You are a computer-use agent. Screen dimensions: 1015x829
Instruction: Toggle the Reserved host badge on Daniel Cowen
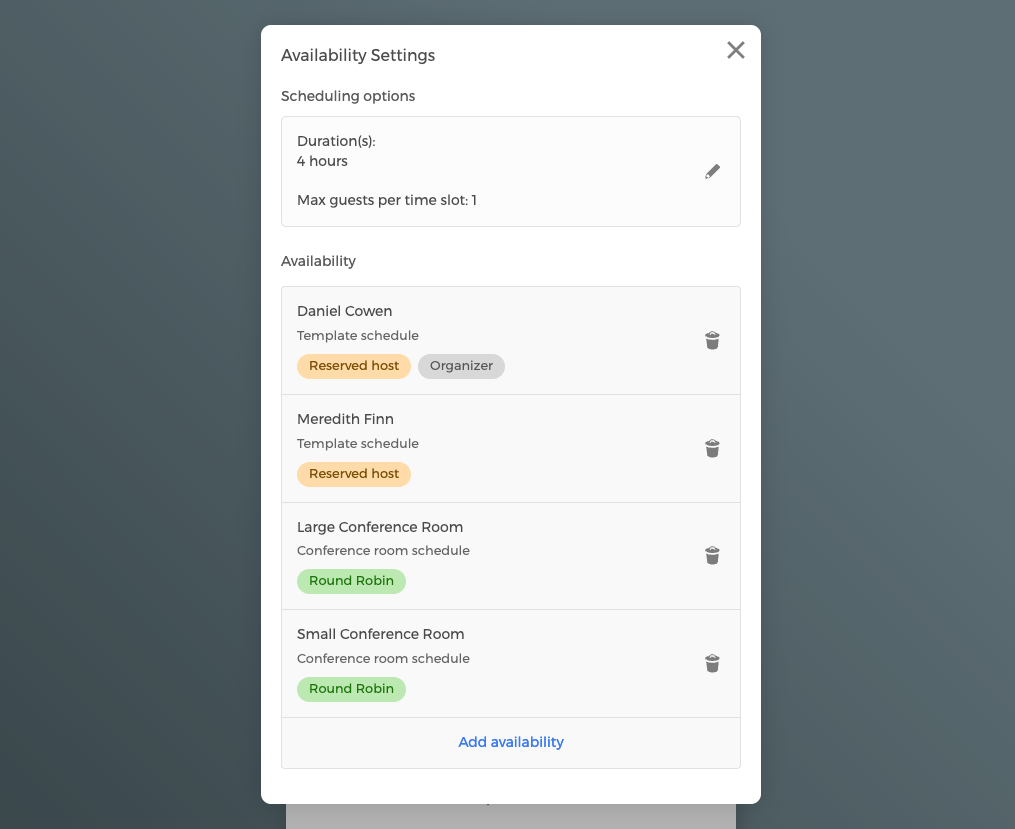click(354, 366)
